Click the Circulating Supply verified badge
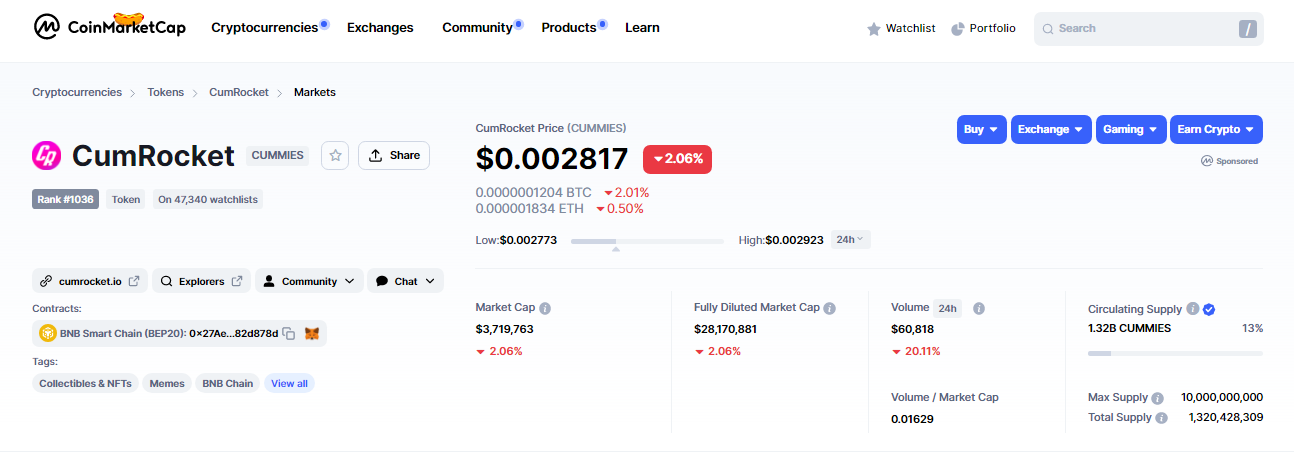The height and width of the screenshot is (456, 1294). [x=1209, y=310]
